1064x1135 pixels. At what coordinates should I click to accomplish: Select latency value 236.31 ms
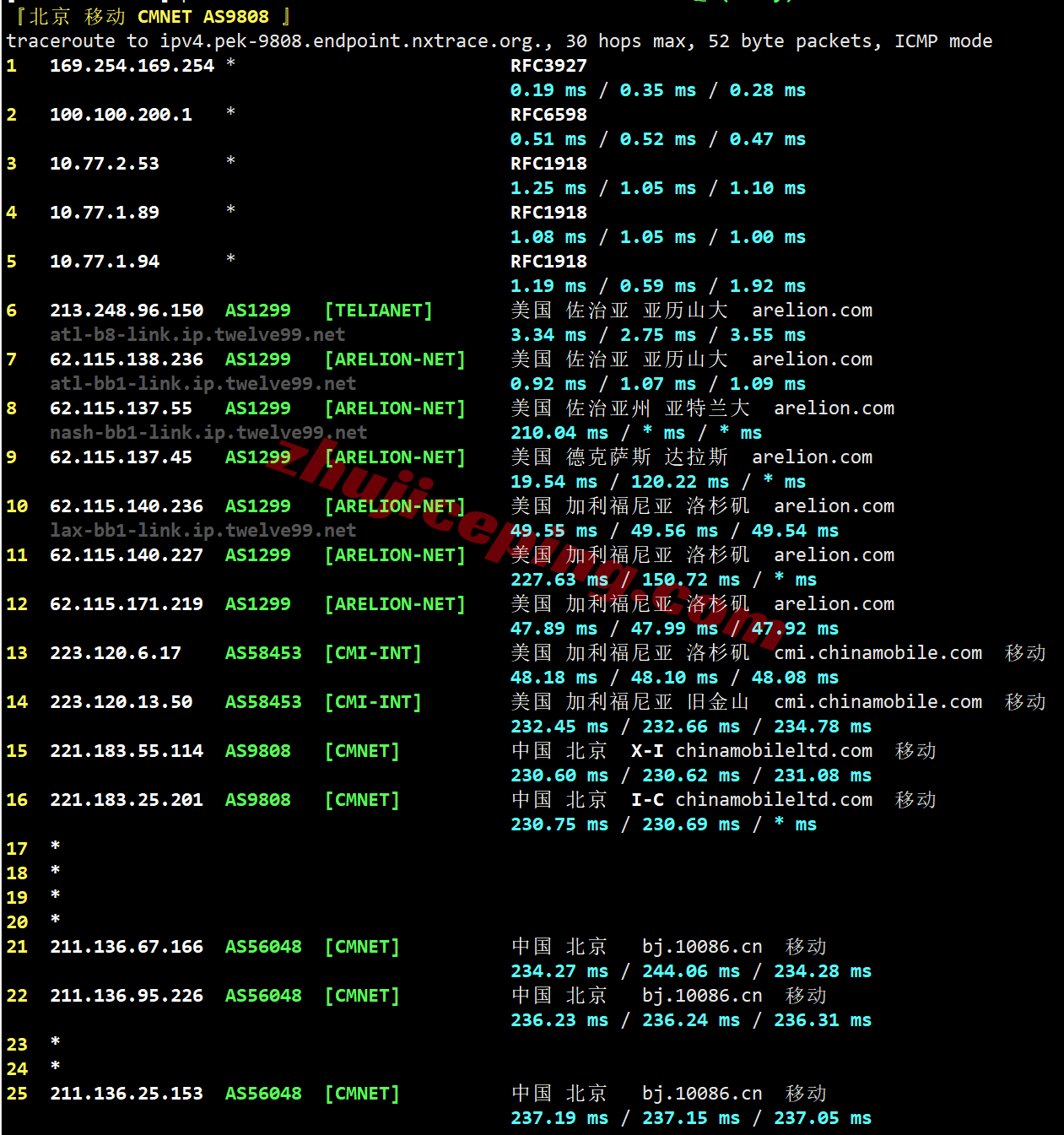click(823, 1020)
